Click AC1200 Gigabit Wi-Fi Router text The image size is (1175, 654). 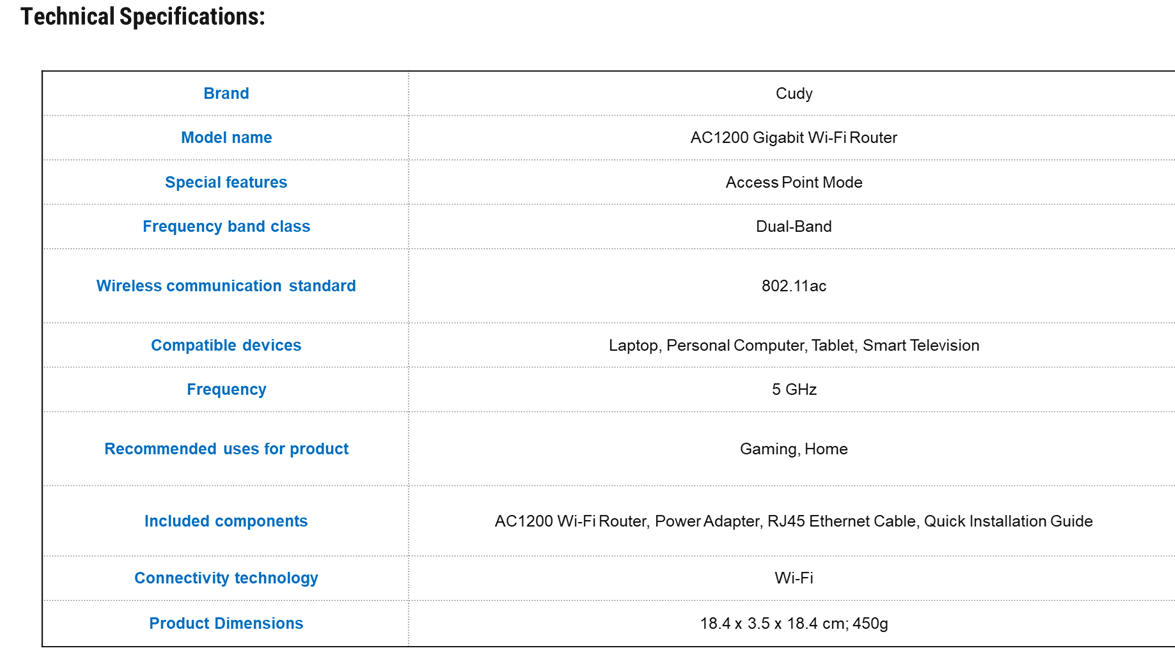[794, 138]
